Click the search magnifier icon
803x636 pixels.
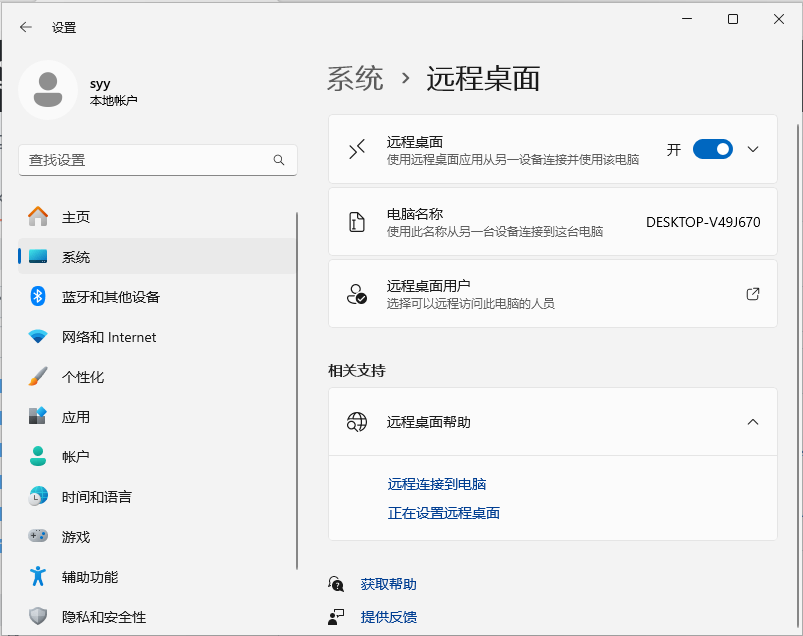click(279, 160)
